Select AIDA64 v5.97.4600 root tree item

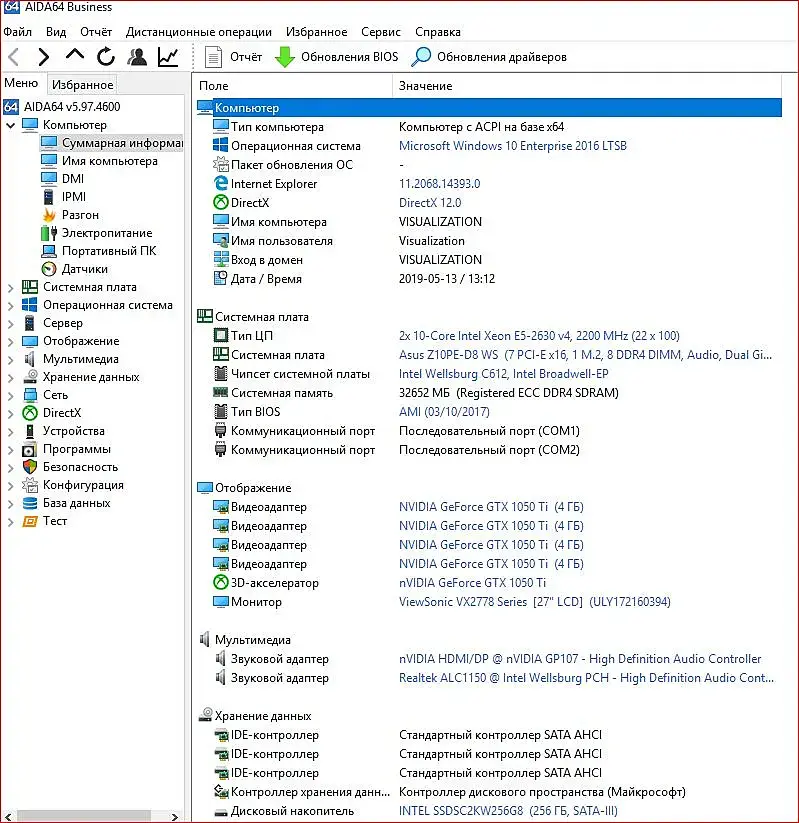pyautogui.click(x=72, y=107)
